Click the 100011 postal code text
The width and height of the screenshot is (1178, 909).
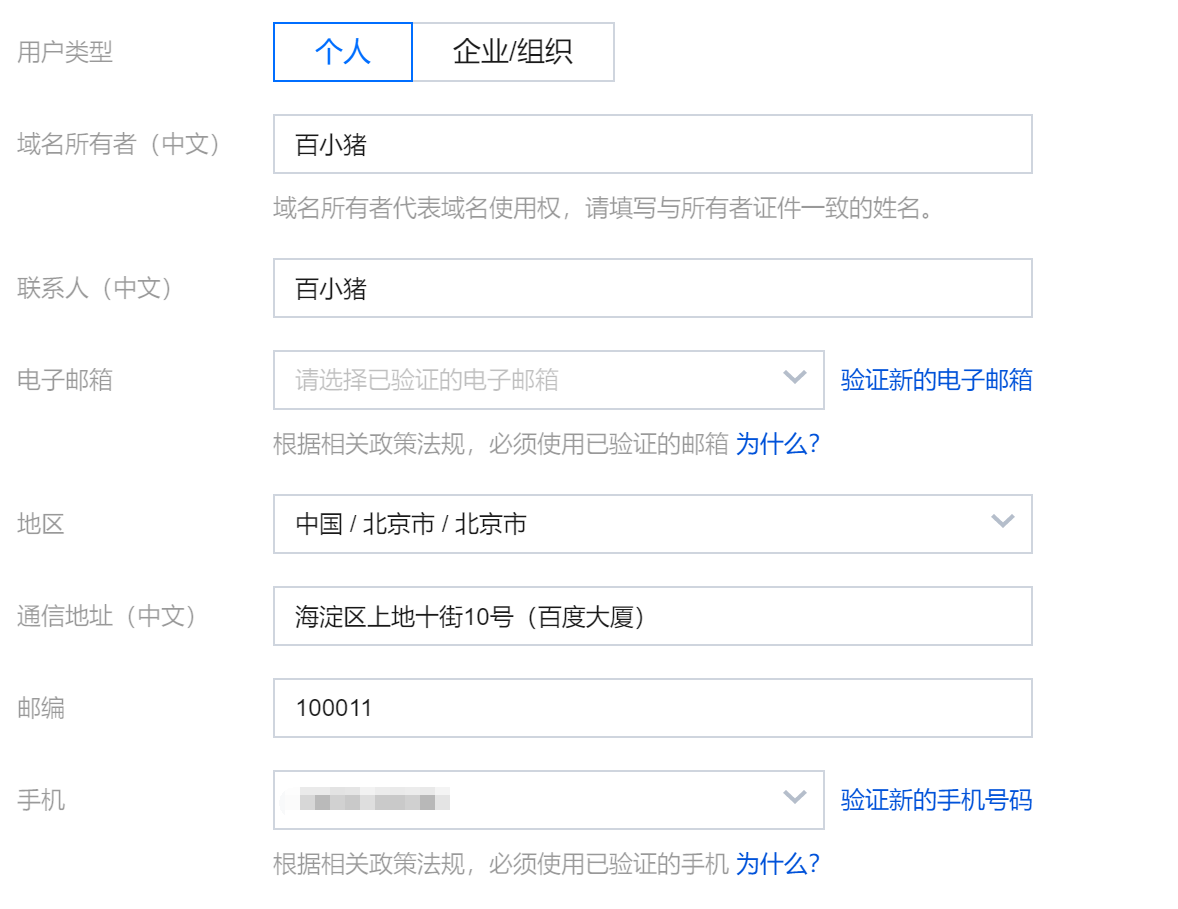click(x=334, y=708)
